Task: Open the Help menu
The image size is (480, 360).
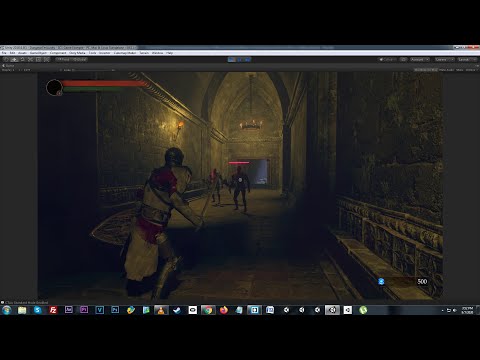Action: point(169,53)
